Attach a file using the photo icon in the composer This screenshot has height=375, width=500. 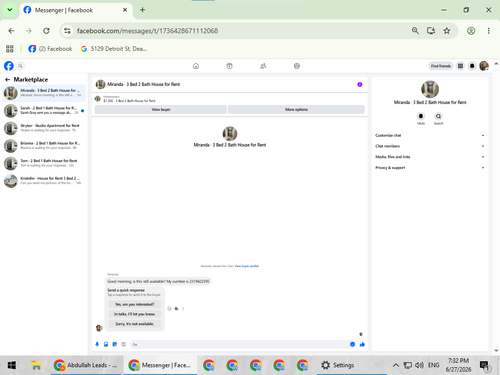[106, 344]
